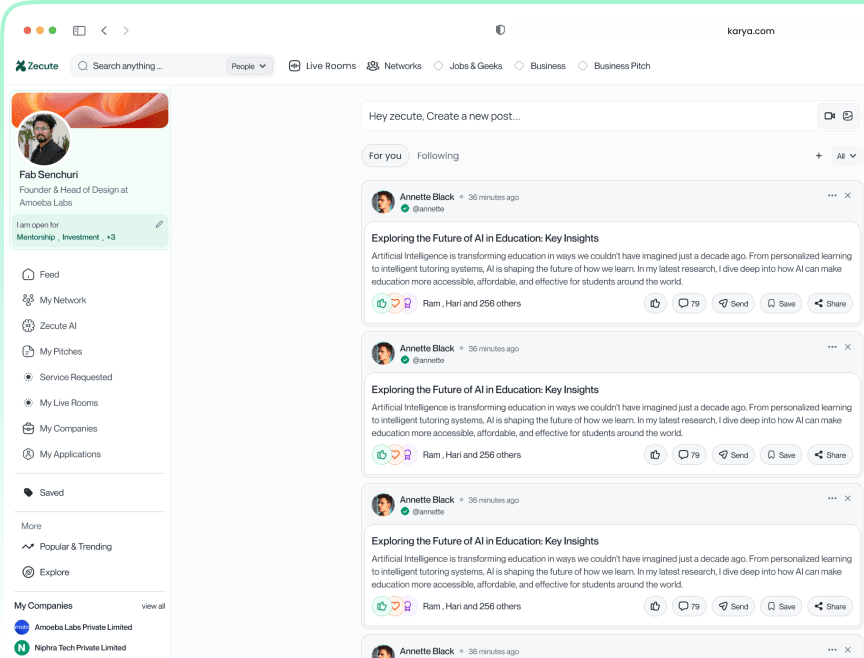Select the Jobs & Geeks radio option
864x658 pixels.
[x=438, y=66]
